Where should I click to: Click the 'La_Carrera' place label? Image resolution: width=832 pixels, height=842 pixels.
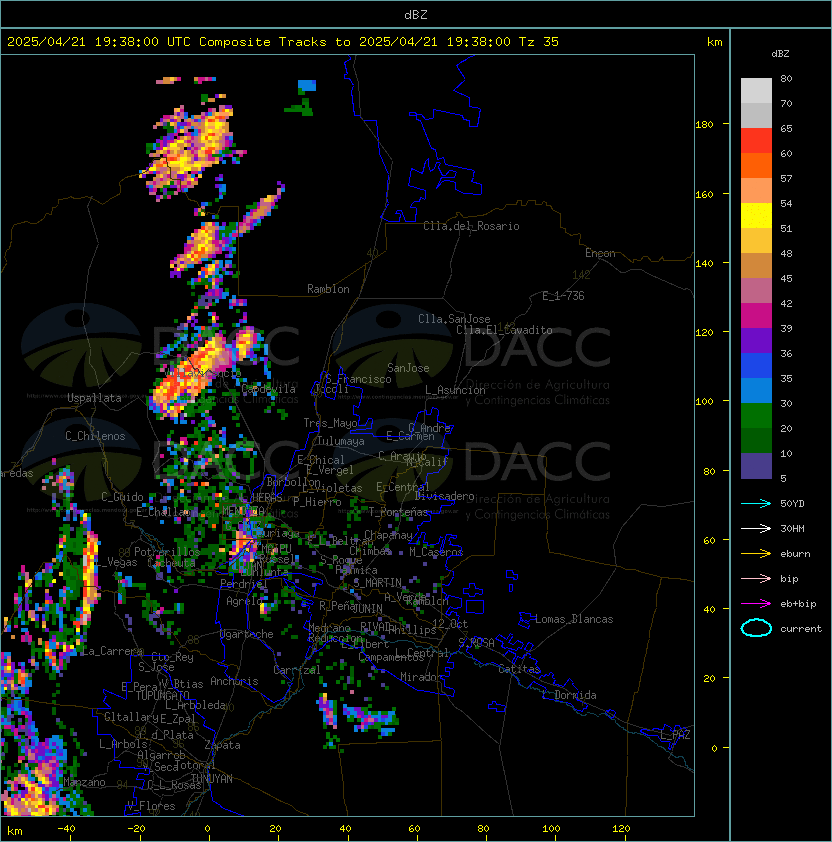point(112,651)
